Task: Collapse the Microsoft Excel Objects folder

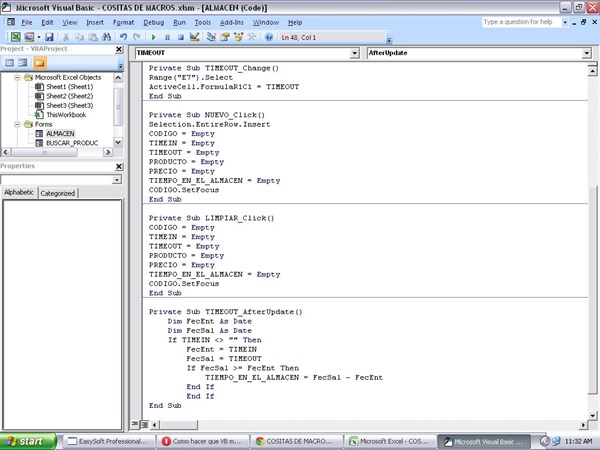Action: point(16,77)
